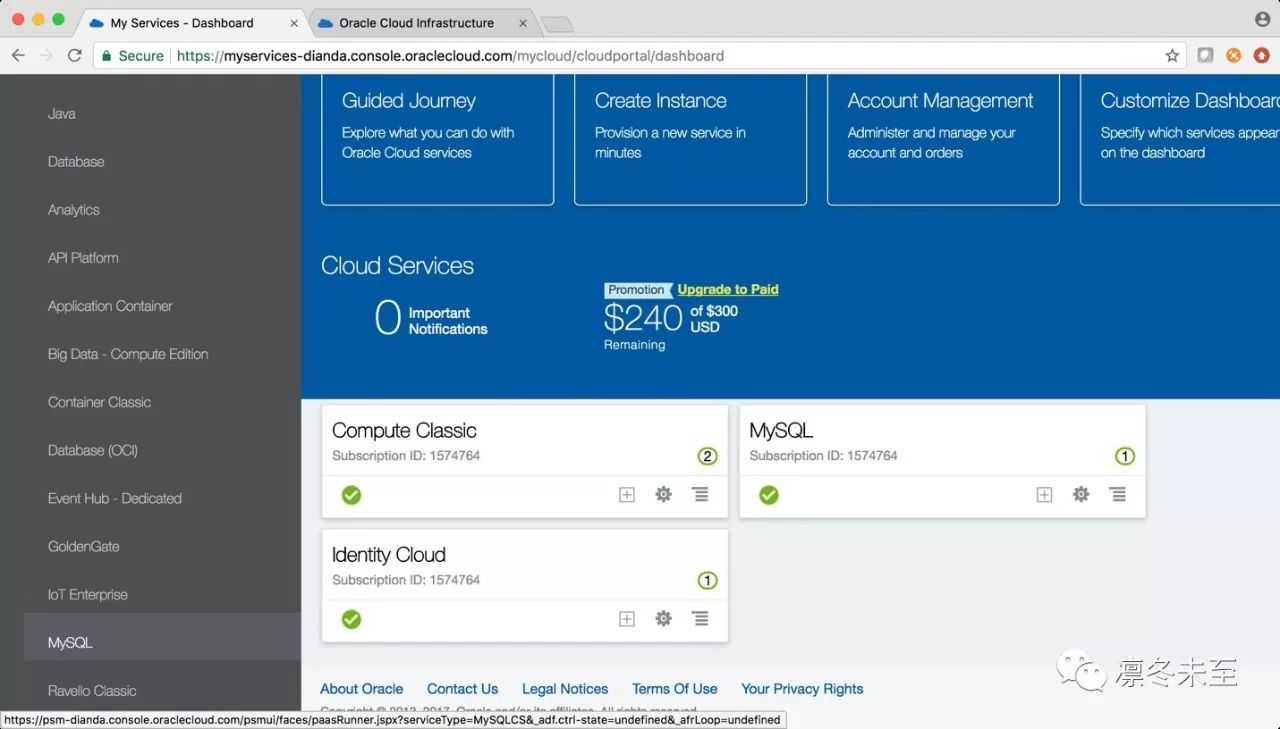This screenshot has height=729, width=1280.
Task: Switch to the Oracle Cloud Infrastructure tab
Action: click(x=423, y=23)
